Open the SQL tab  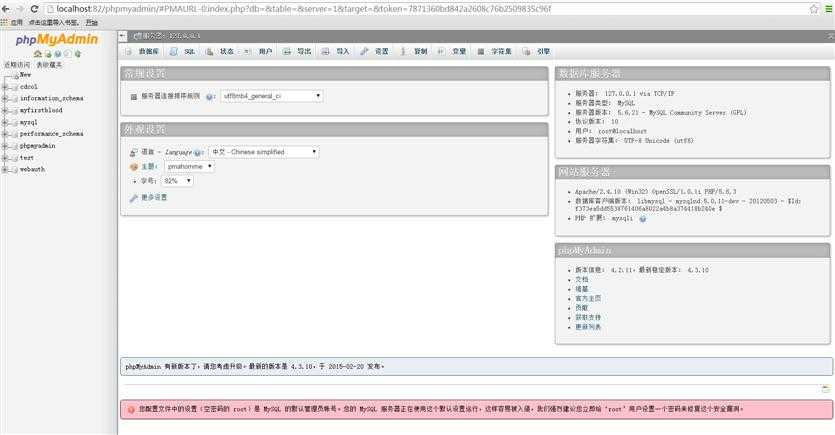(x=183, y=52)
